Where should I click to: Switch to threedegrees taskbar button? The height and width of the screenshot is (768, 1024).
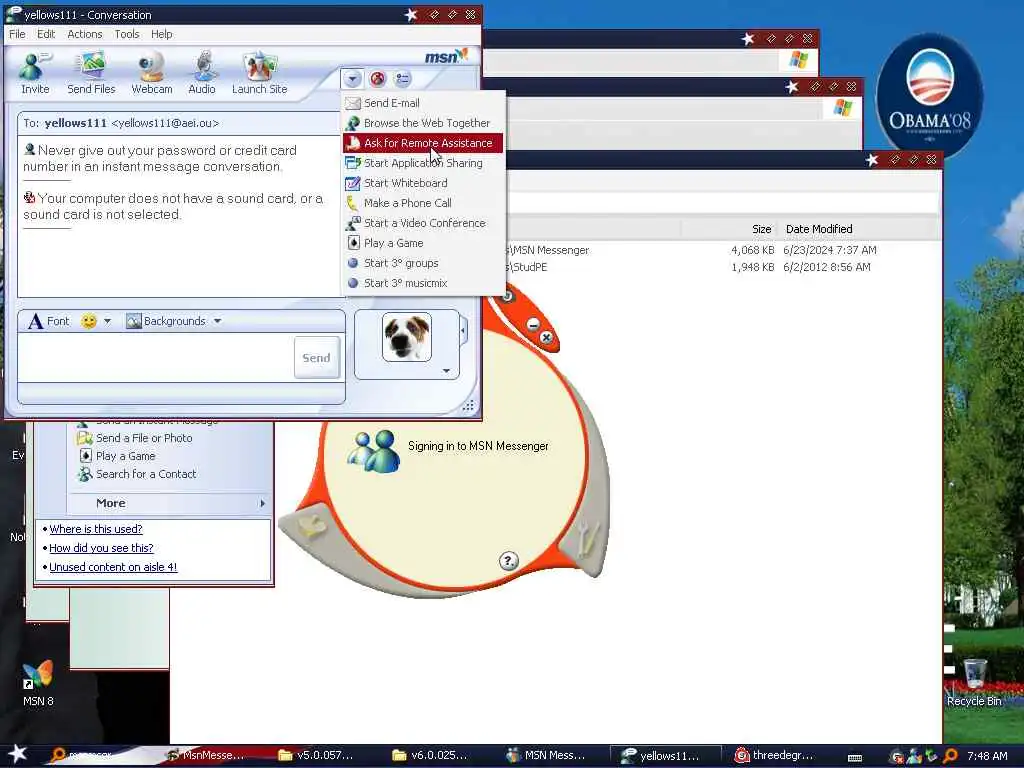click(x=774, y=756)
